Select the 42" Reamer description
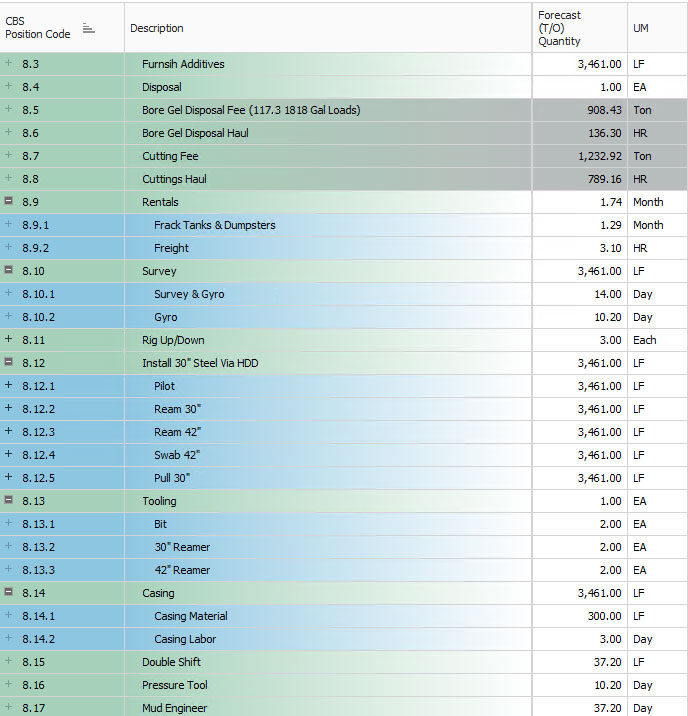The width and height of the screenshot is (688, 716). click(x=182, y=570)
